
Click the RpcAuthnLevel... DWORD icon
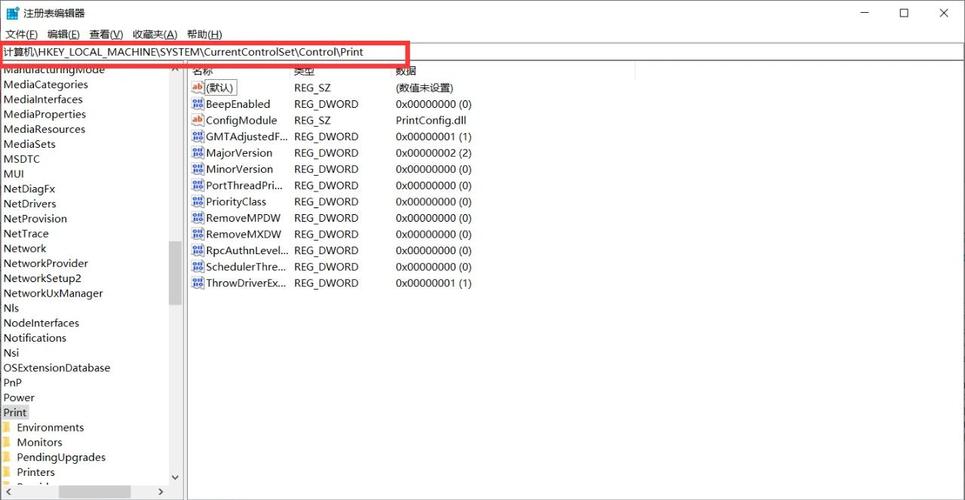tap(198, 251)
